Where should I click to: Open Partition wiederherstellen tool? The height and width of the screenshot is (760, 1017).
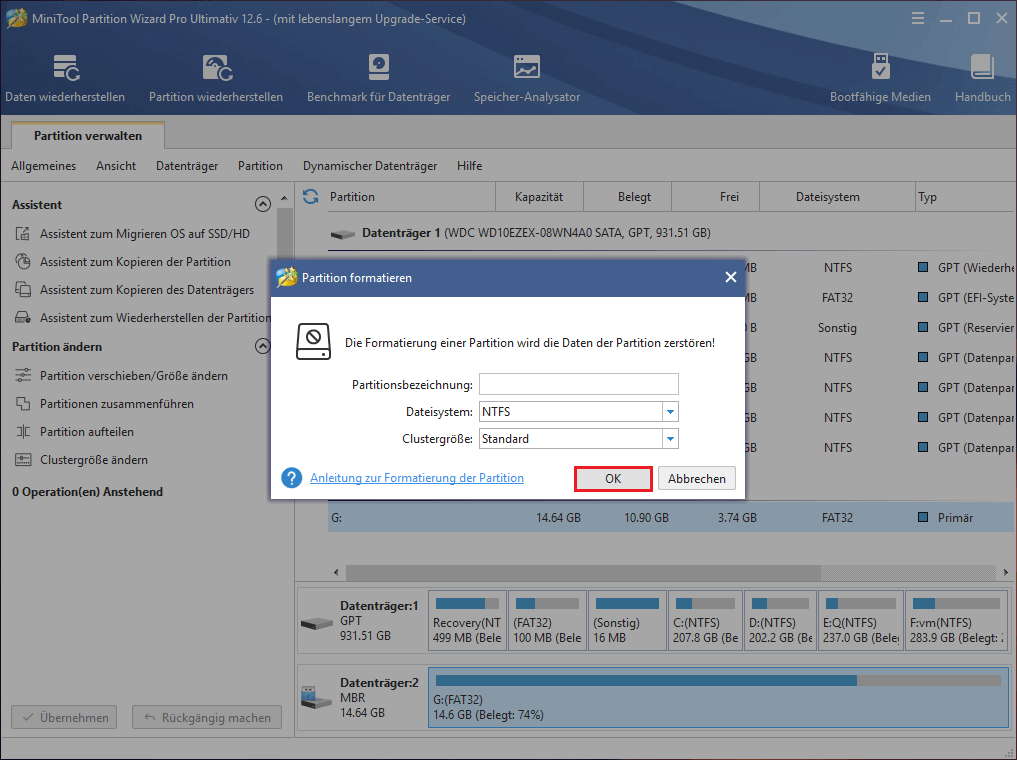216,78
